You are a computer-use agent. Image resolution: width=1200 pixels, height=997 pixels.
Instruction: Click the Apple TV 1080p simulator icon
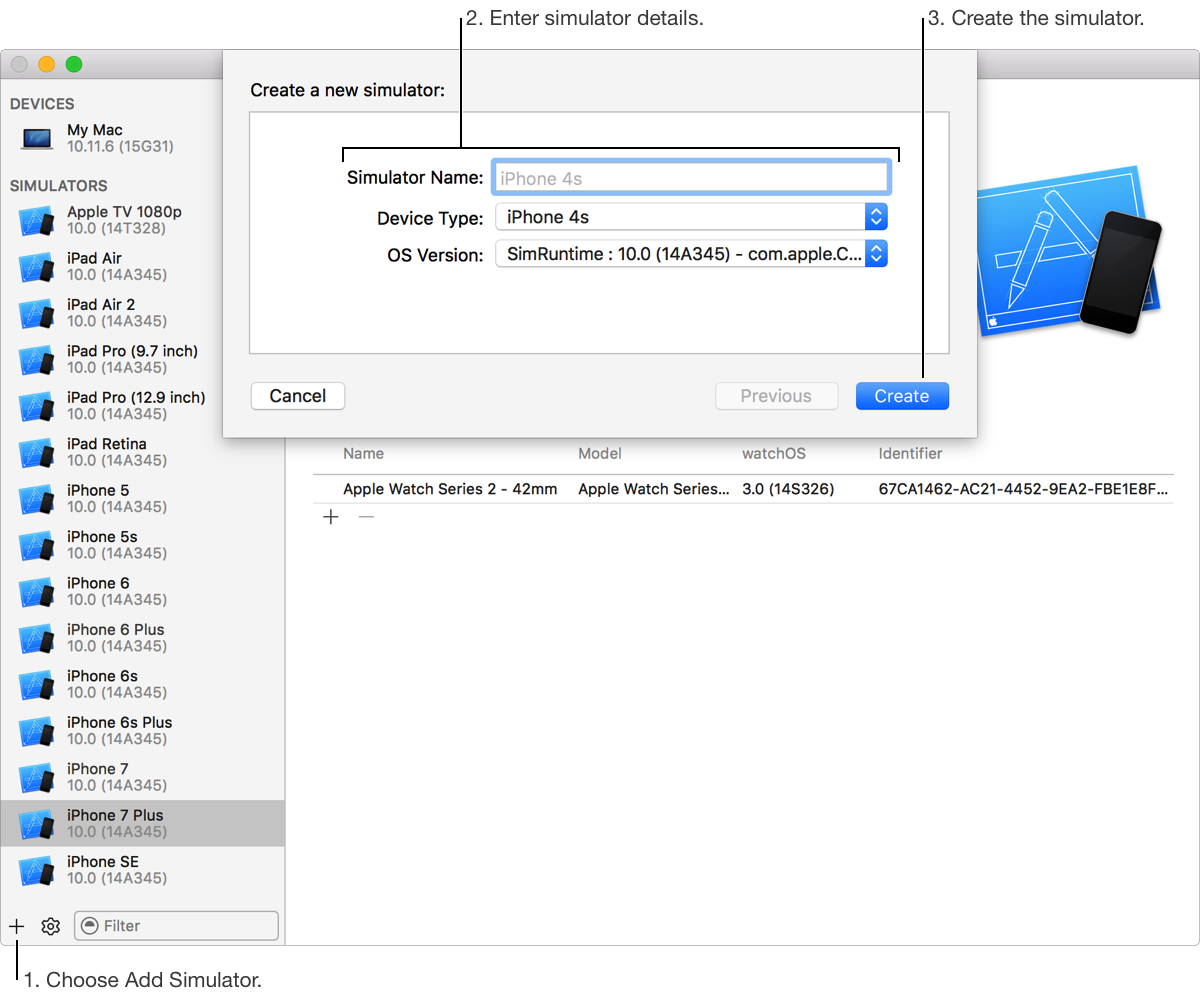[36, 221]
